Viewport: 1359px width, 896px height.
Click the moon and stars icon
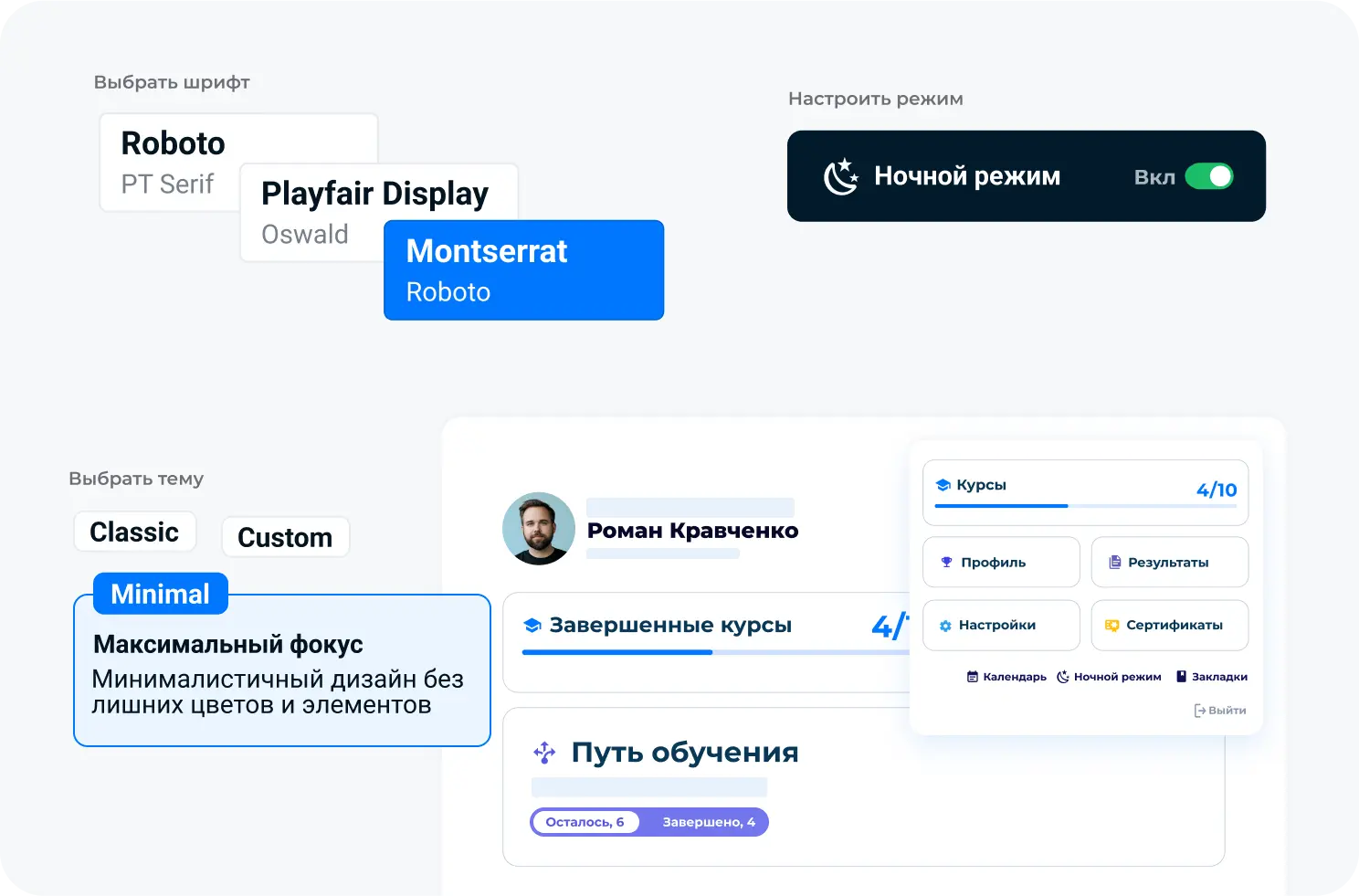coord(840,176)
